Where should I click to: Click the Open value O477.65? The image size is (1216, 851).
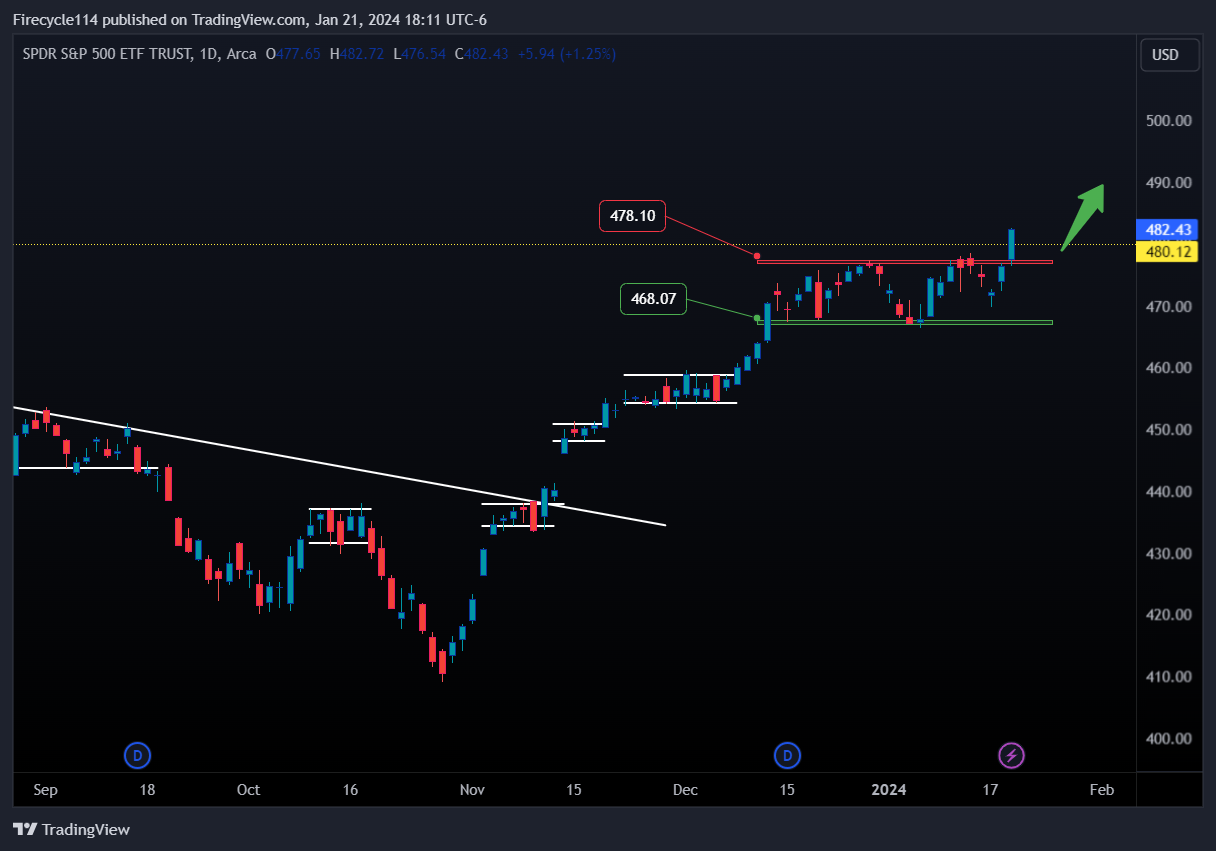tap(293, 54)
